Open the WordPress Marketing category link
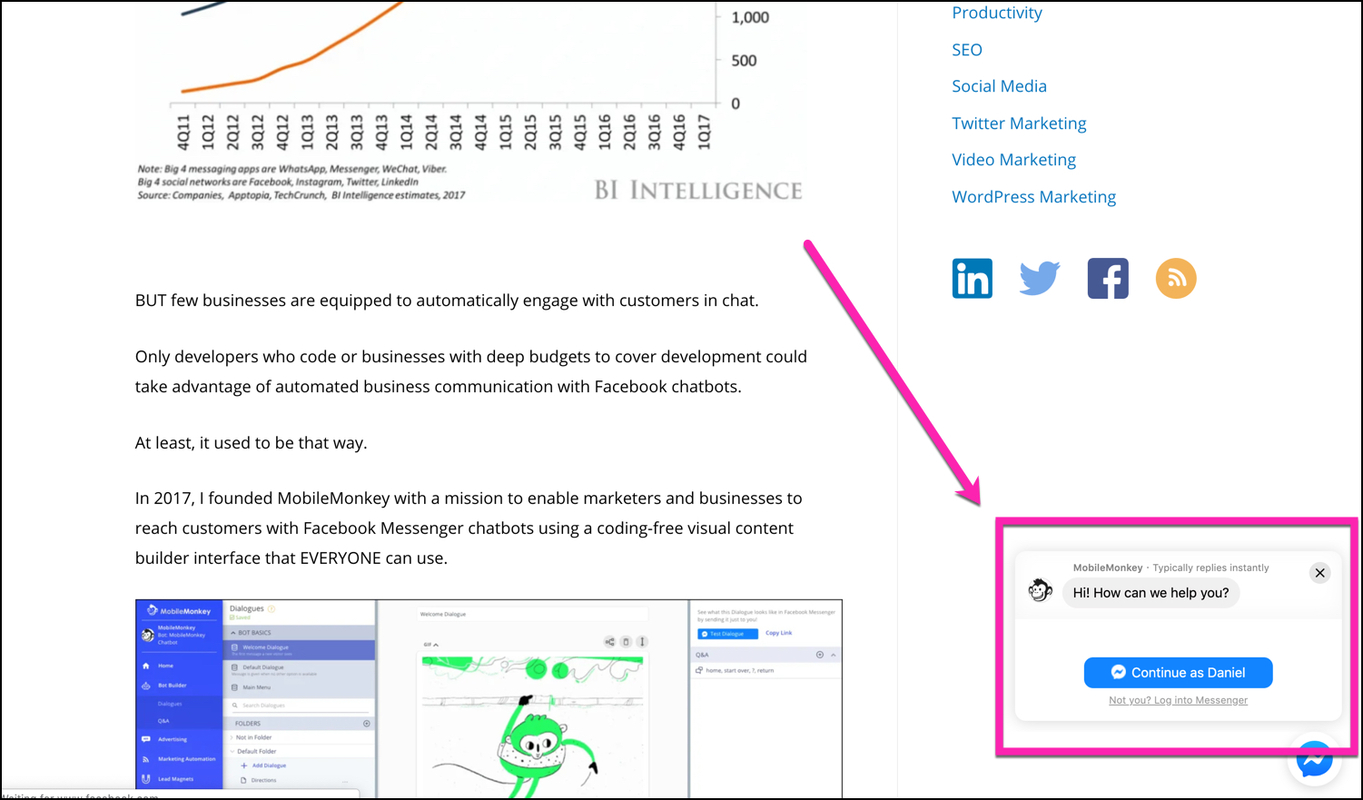 point(1033,197)
